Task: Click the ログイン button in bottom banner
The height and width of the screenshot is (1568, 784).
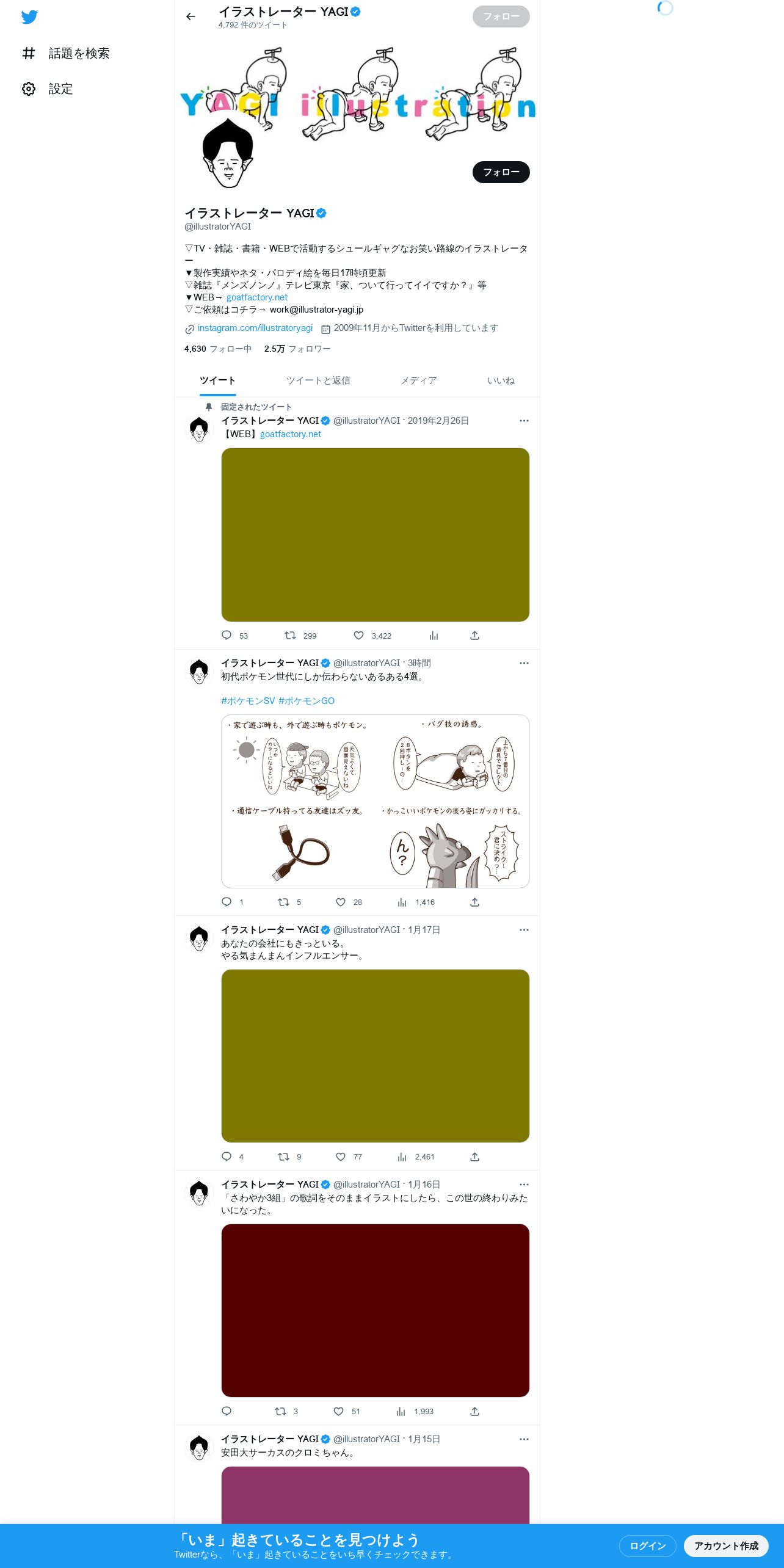Action: (647, 1545)
